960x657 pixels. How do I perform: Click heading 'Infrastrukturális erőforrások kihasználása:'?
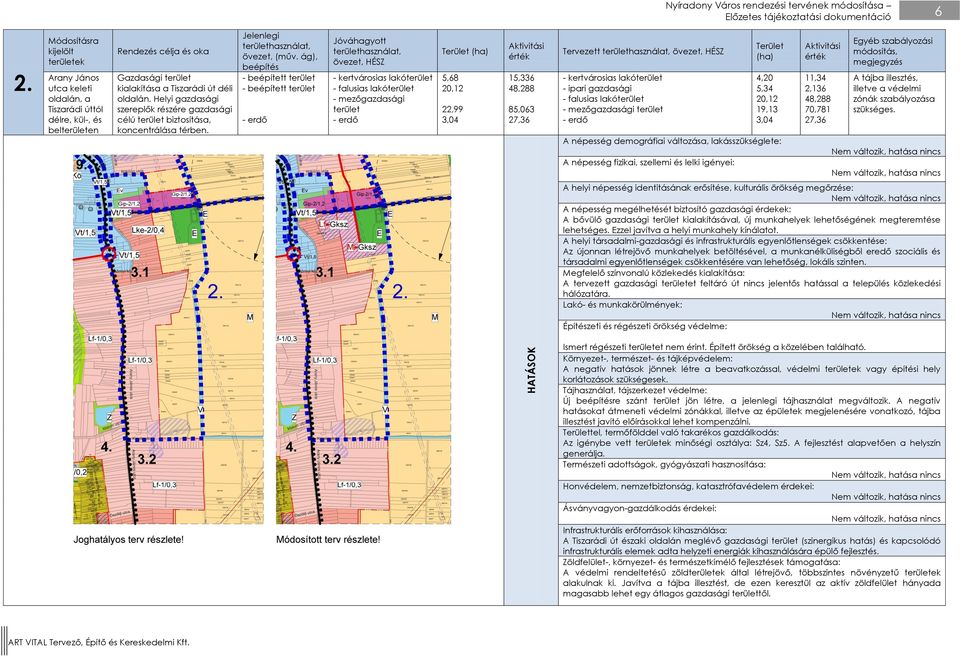(x=645, y=530)
